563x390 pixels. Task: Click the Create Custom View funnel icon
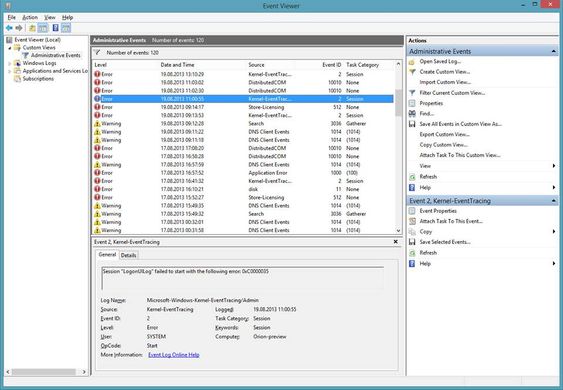click(x=412, y=72)
